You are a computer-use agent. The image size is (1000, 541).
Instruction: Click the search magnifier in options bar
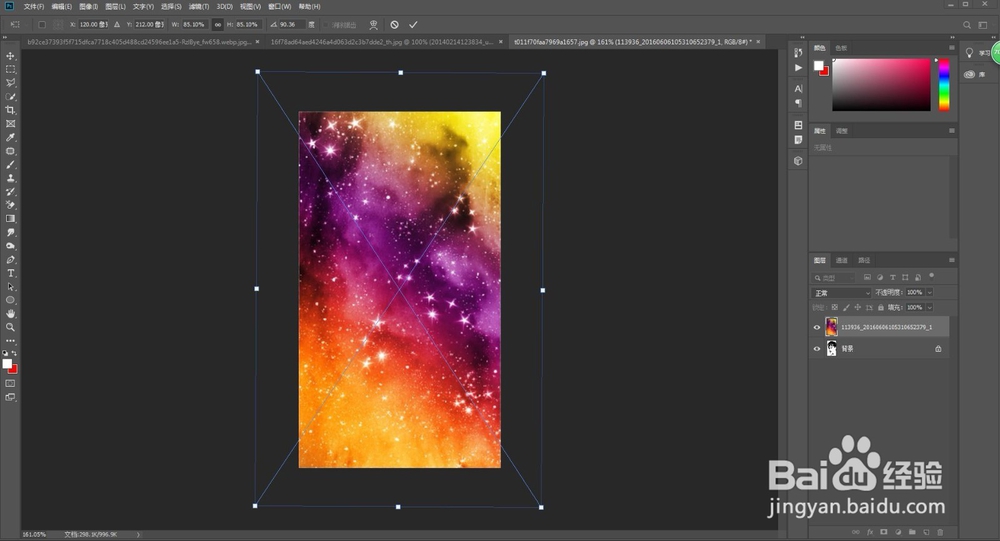(x=967, y=25)
